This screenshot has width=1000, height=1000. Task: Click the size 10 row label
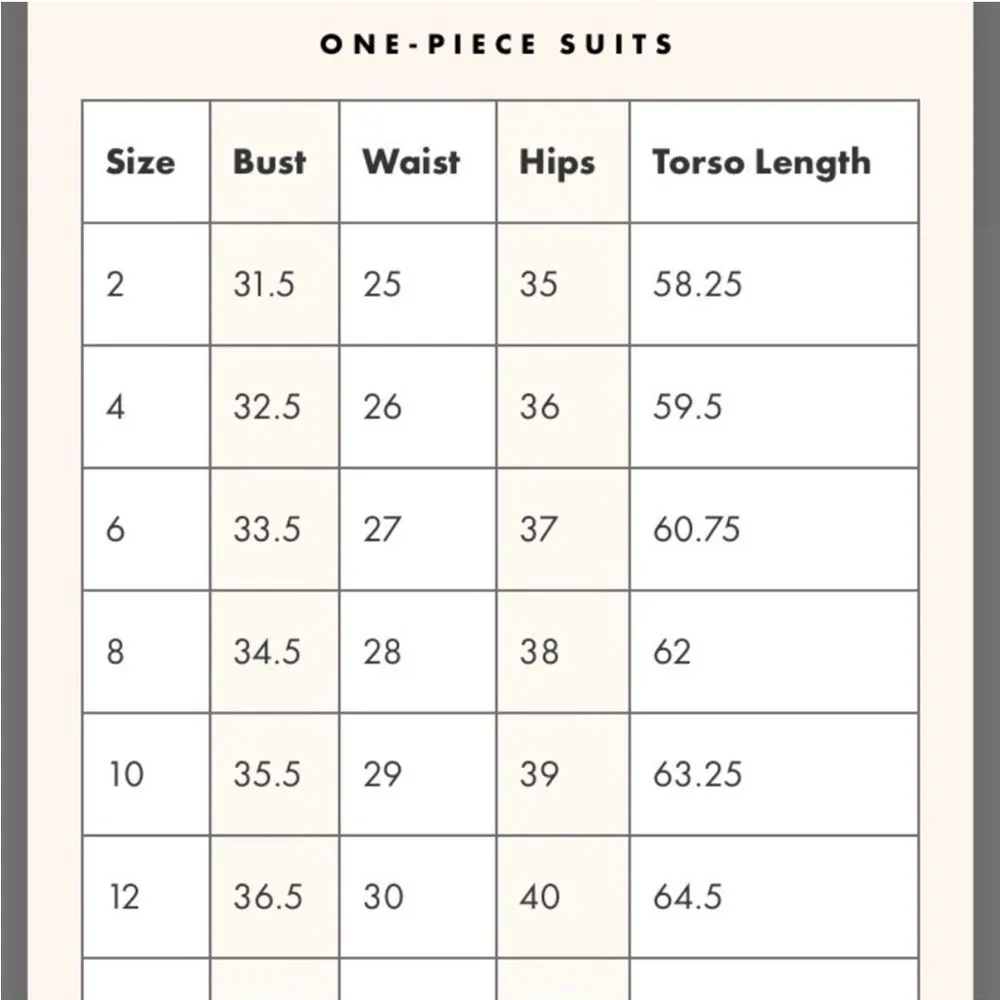[x=126, y=774]
